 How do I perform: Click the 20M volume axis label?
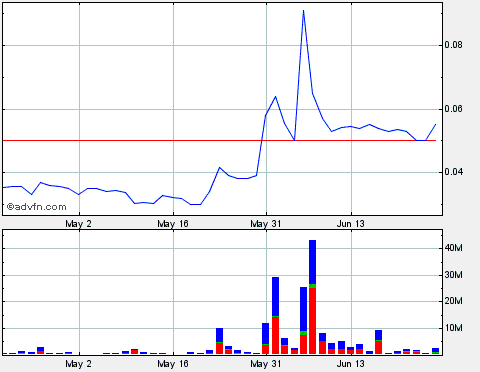click(x=454, y=301)
